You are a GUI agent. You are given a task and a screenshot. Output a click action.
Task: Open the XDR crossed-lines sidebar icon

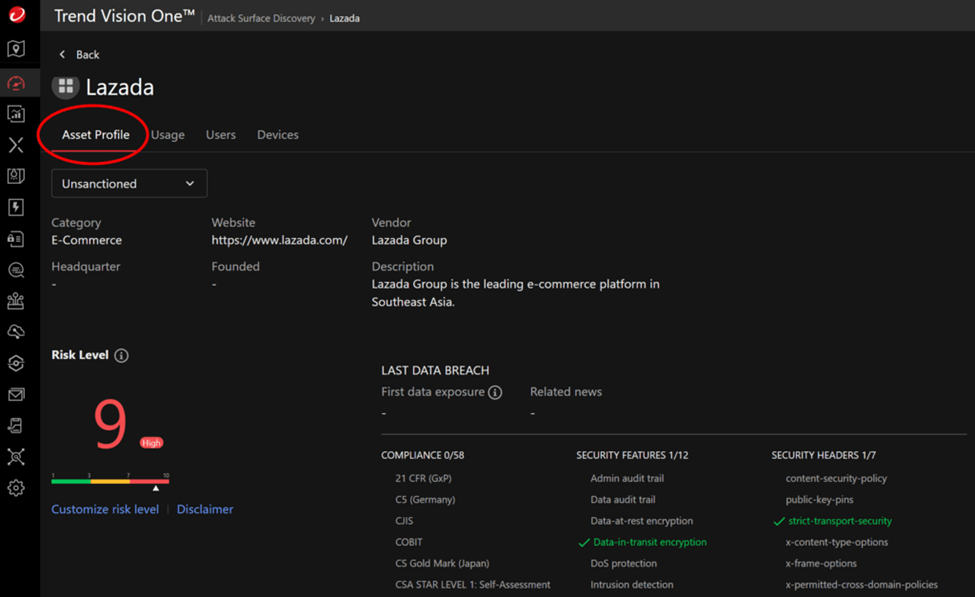pyautogui.click(x=16, y=145)
